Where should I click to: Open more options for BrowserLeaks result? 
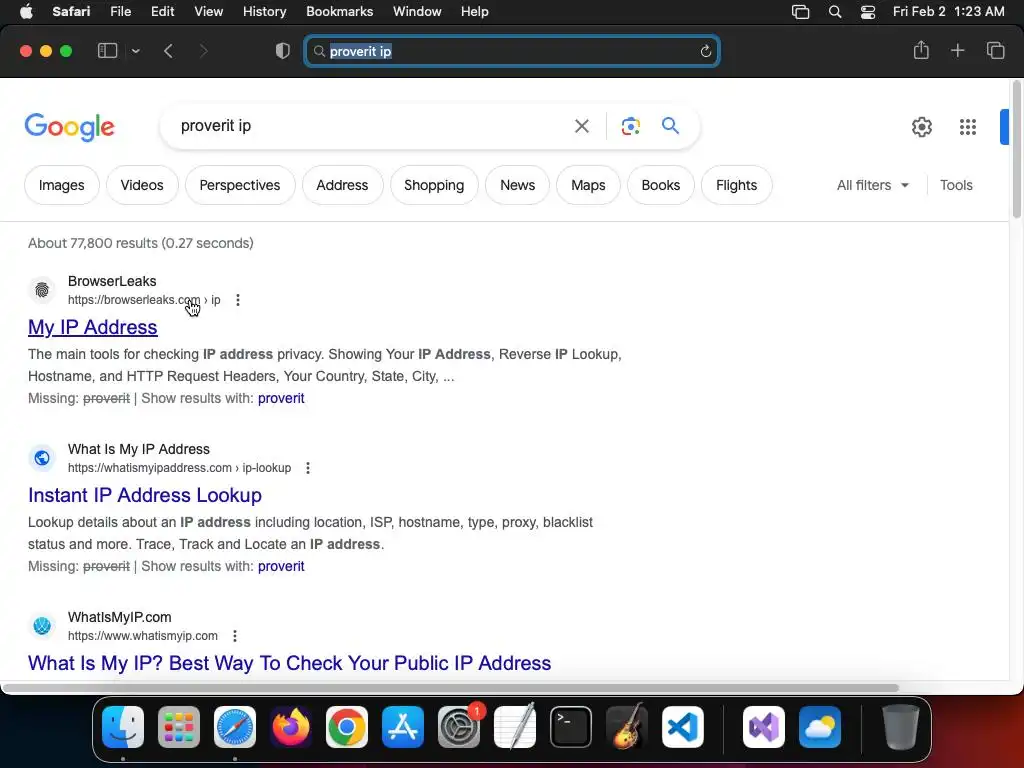pyautogui.click(x=238, y=300)
